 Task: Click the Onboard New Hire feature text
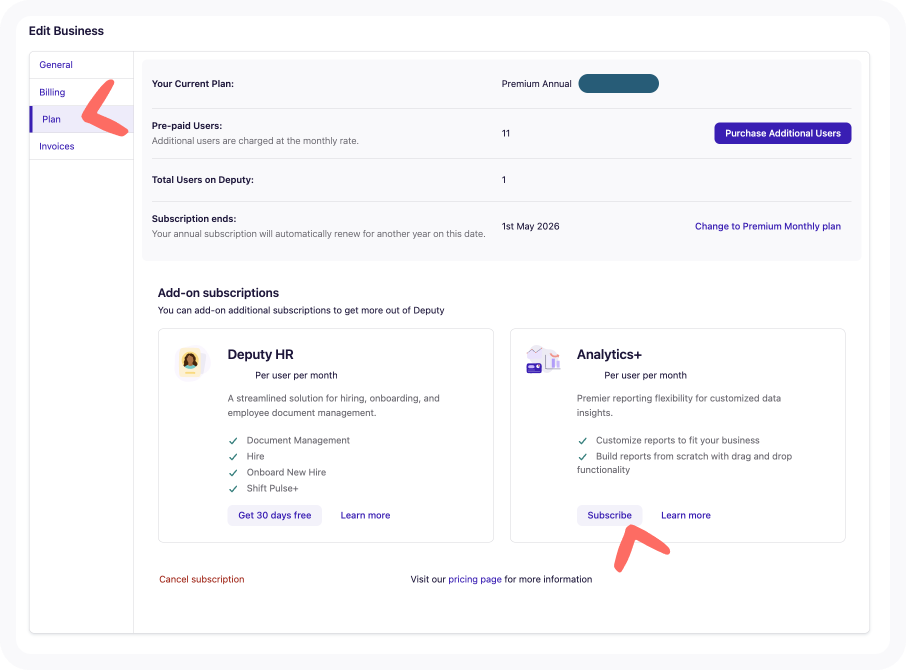pos(286,472)
